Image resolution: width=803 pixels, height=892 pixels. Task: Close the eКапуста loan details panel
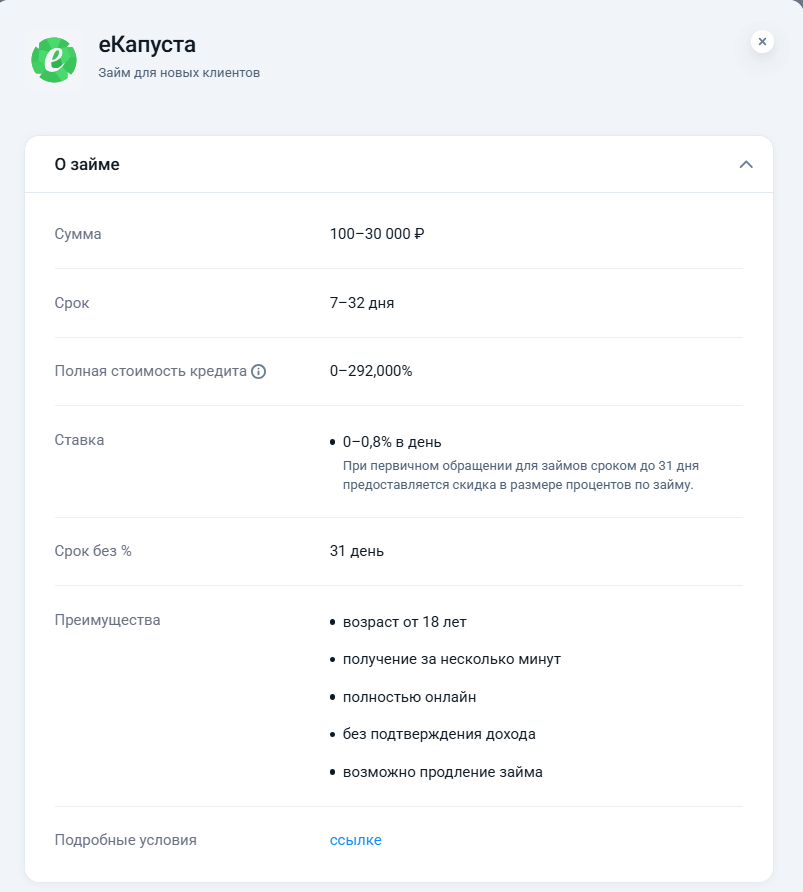pos(762,42)
